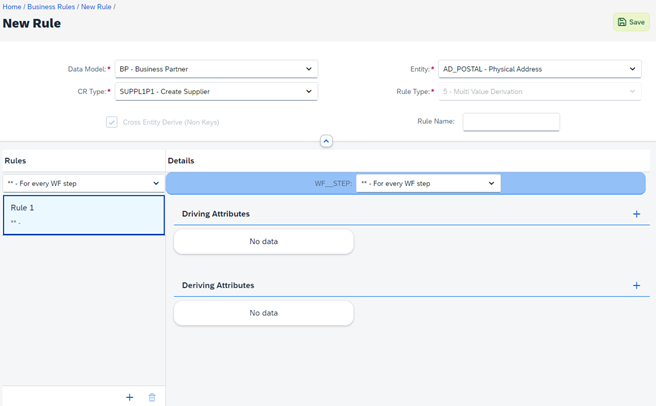Viewport: 656px width, 406px height.
Task: Go to Home breadcrumb link
Action: click(x=12, y=7)
